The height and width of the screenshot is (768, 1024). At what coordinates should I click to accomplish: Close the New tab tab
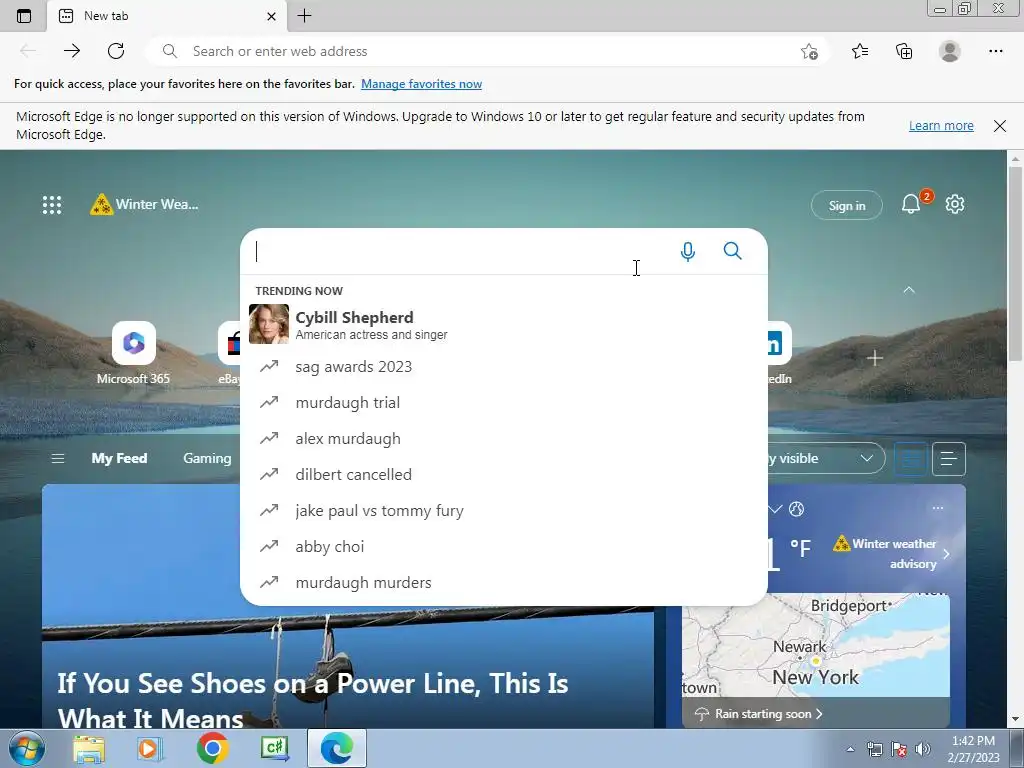pyautogui.click(x=271, y=16)
